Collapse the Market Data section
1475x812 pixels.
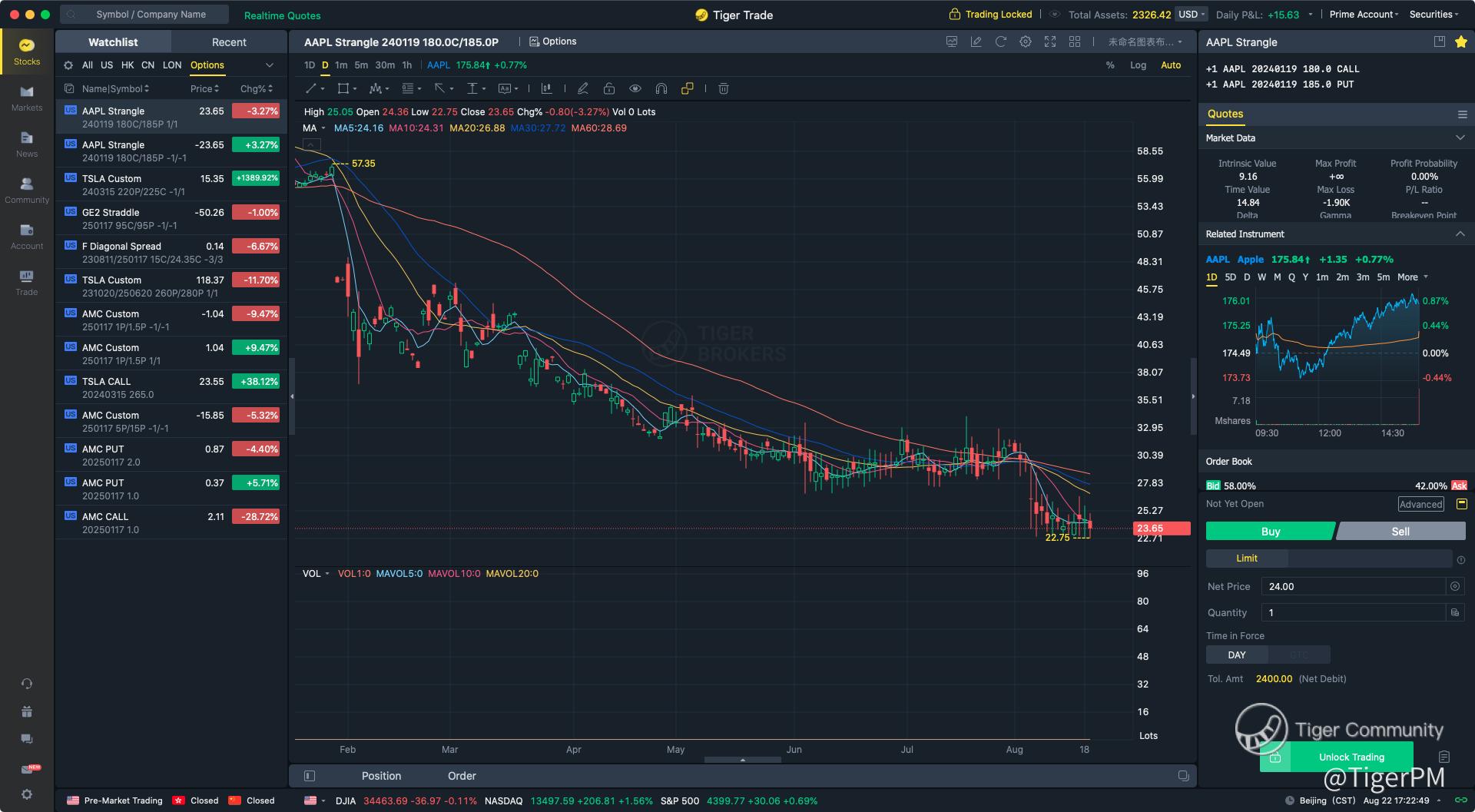click(1460, 138)
